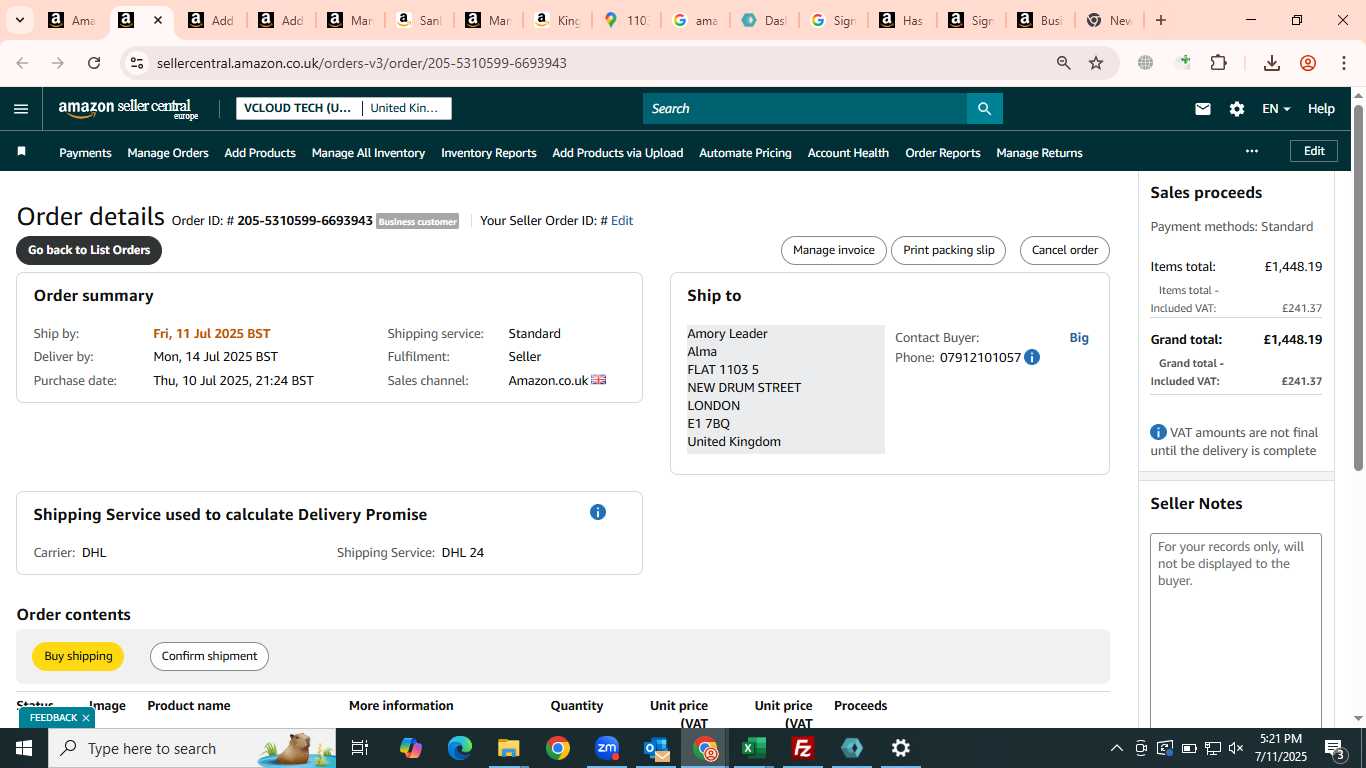The width and height of the screenshot is (1366, 768).
Task: Open Excel from the taskbar
Action: [753, 748]
